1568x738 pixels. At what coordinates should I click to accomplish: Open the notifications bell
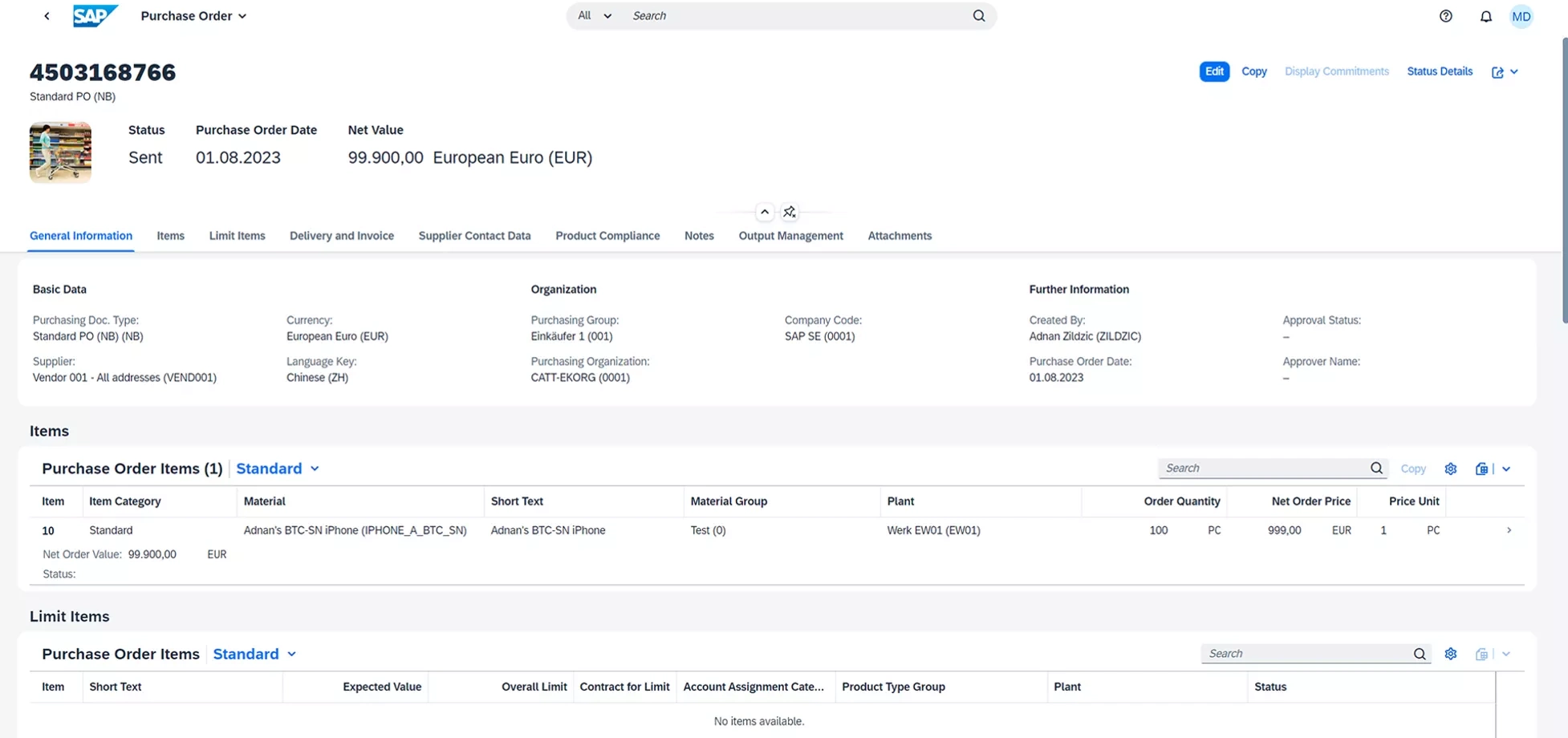tap(1485, 15)
